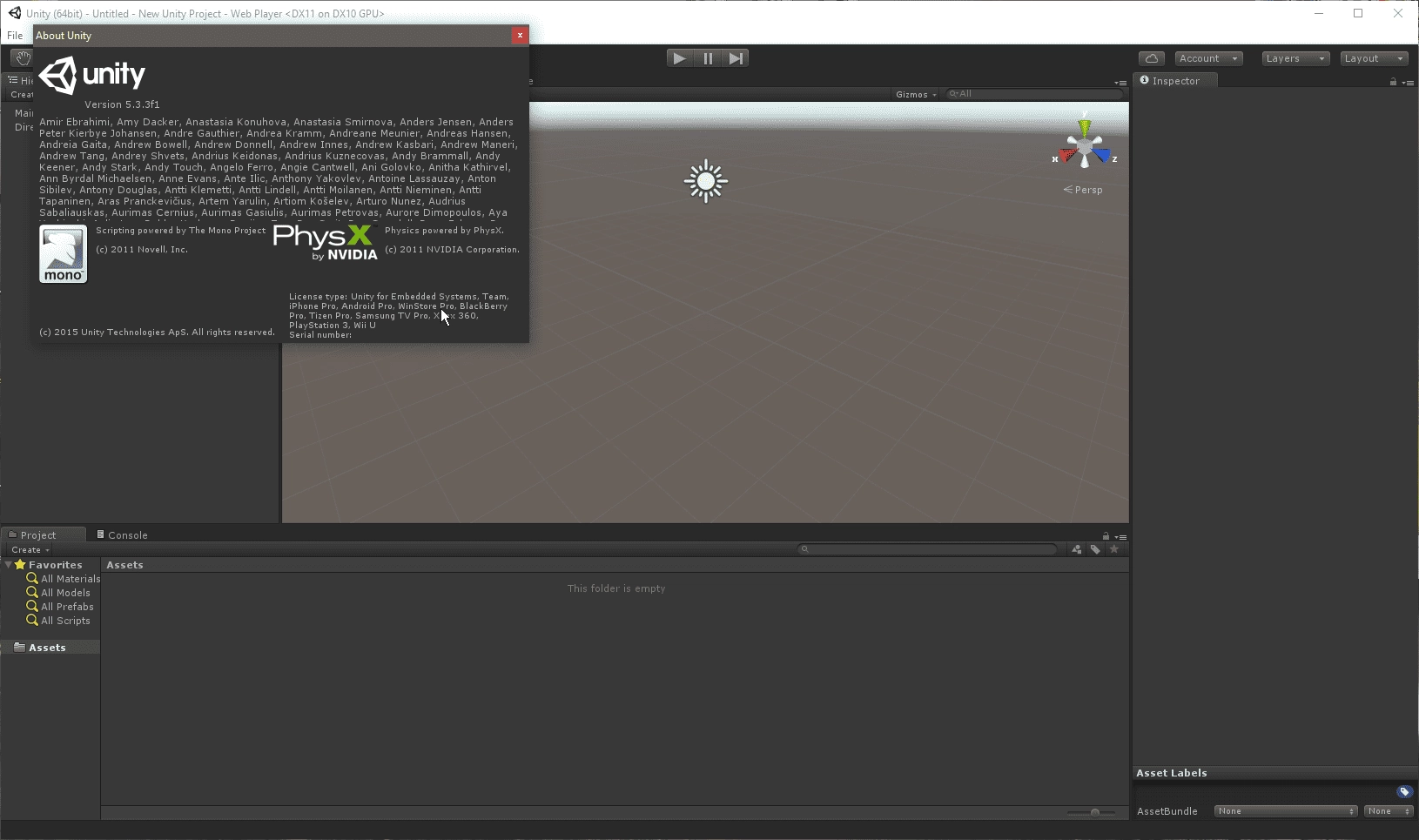
Task: Toggle the Persp projection label
Action: 1083,190
